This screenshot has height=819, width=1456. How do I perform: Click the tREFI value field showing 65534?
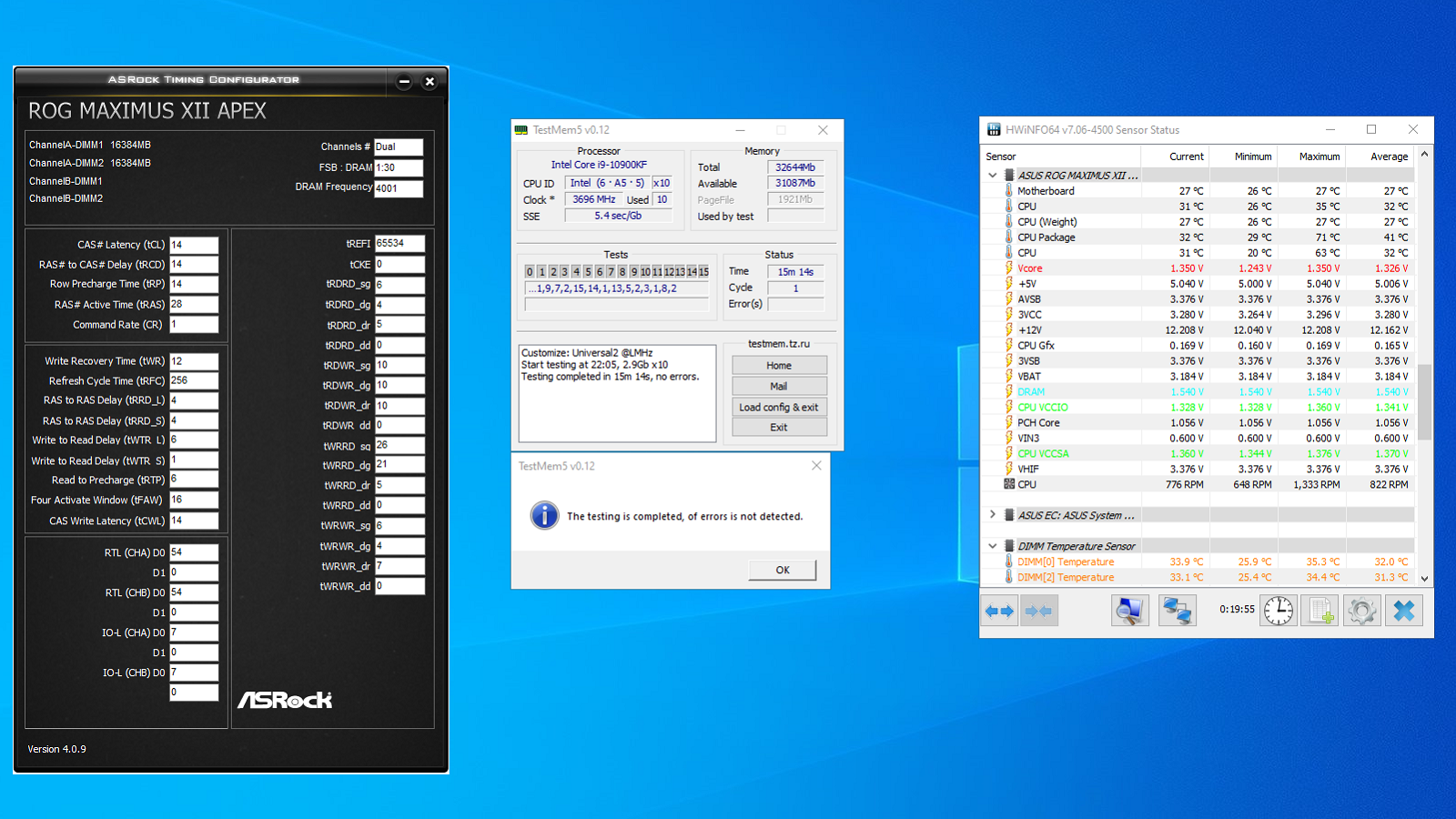(x=399, y=244)
